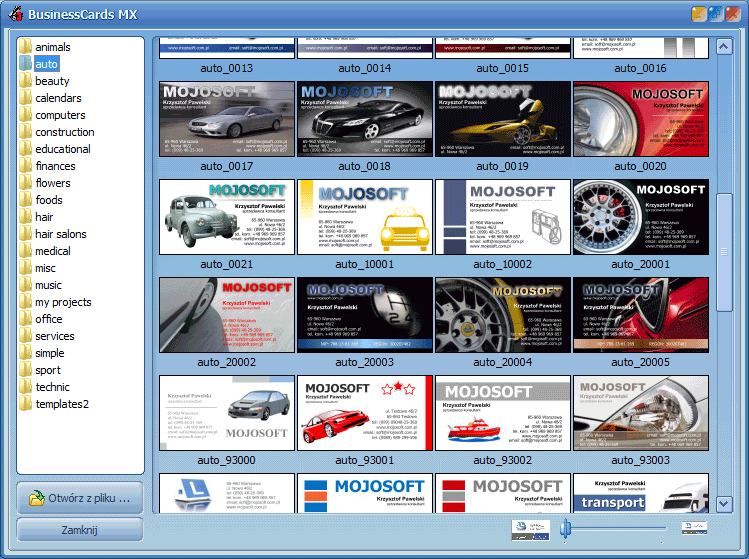The image size is (749, 559).
Task: Open the templates2 folder
Action: (x=62, y=404)
